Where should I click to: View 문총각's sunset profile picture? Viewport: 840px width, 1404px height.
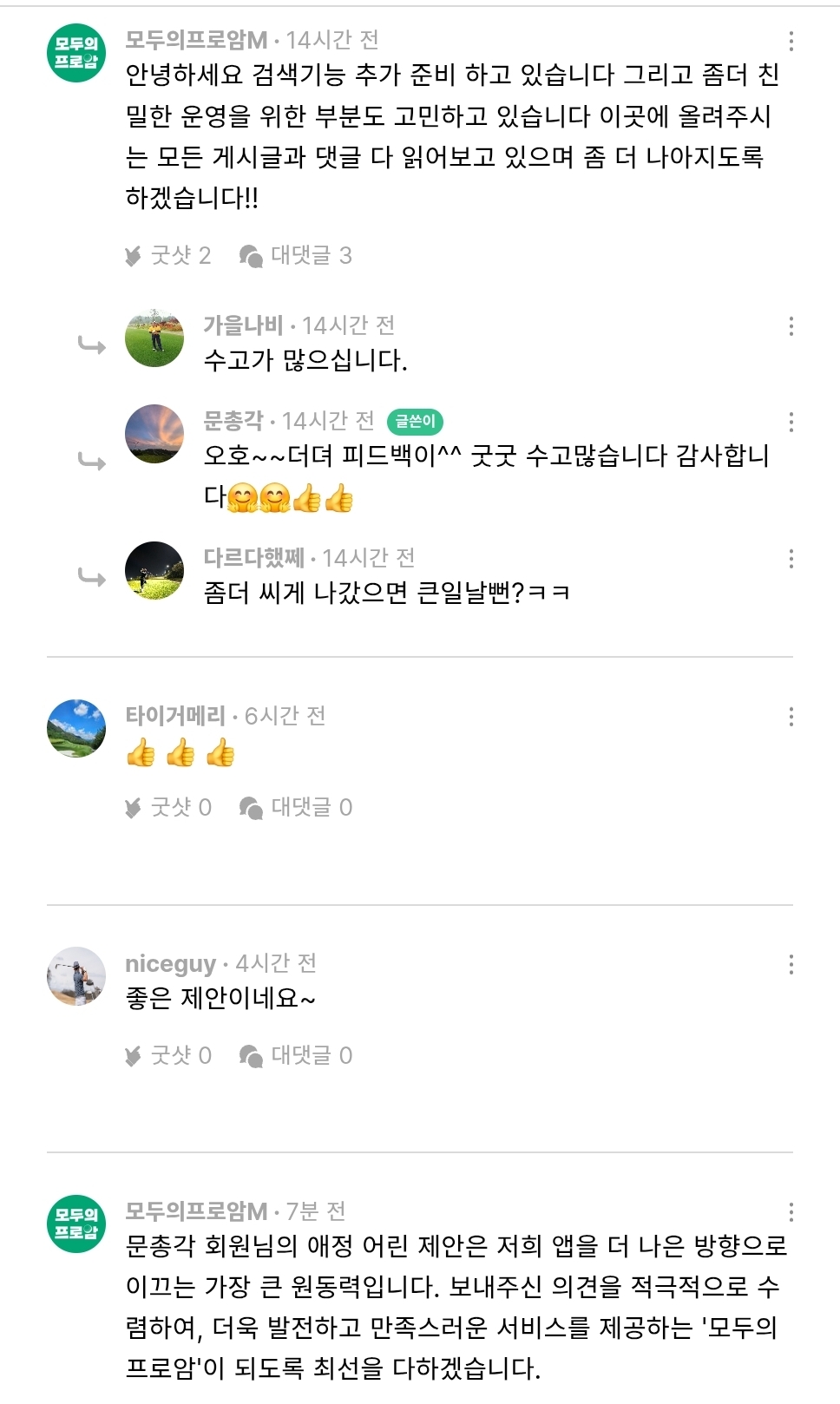click(x=154, y=433)
